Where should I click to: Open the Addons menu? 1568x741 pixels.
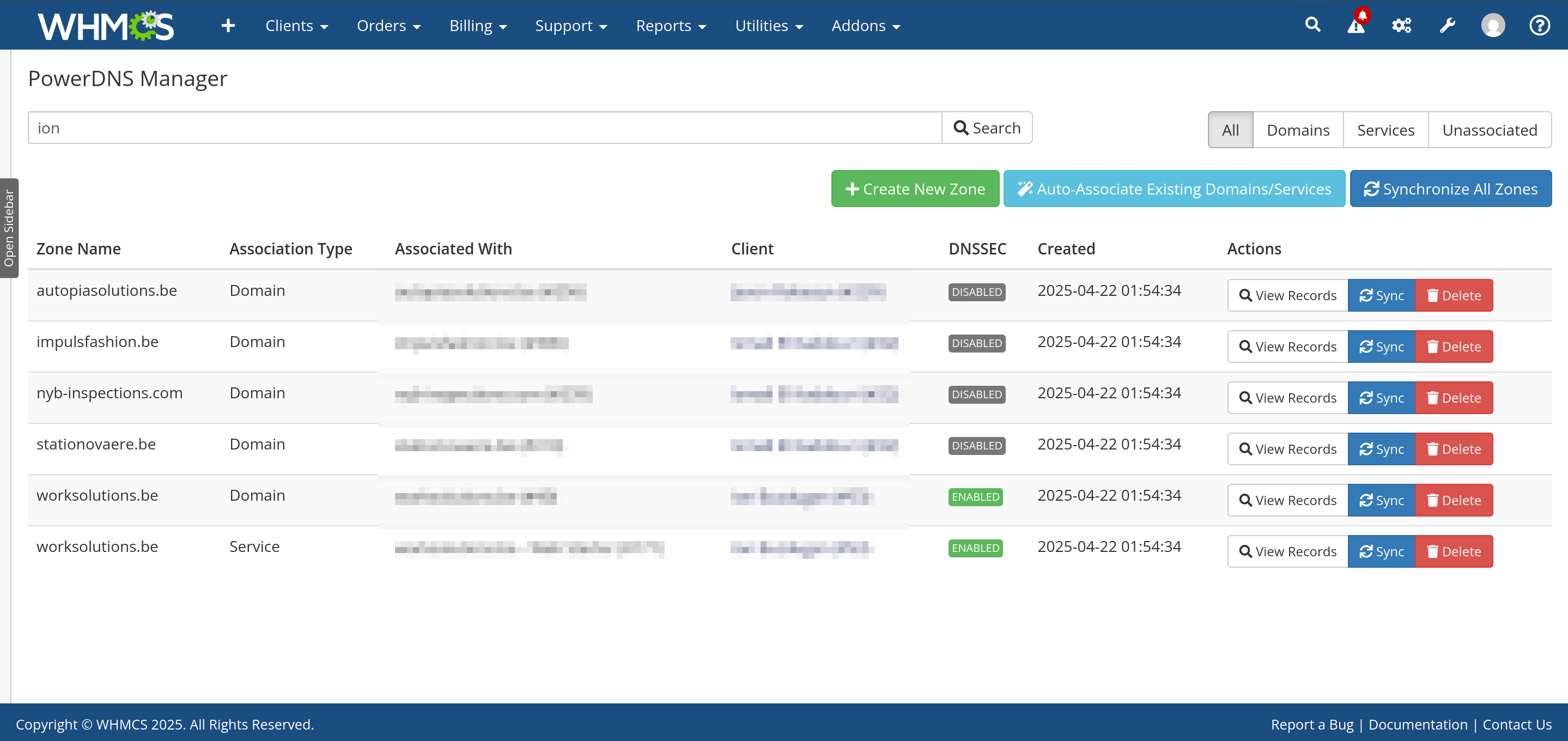866,26
